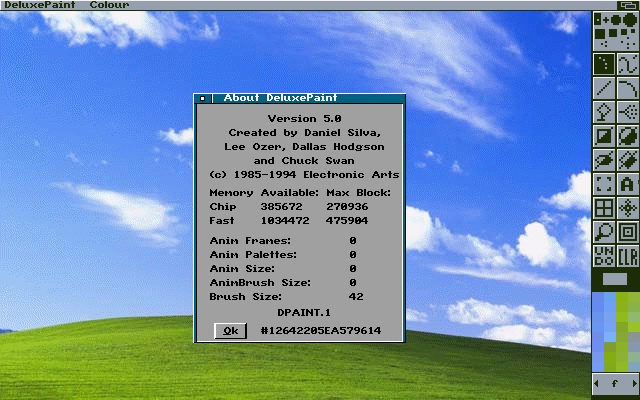This screenshot has width=640, height=400.
Task: Click the current colour indicator box
Action: tap(615, 279)
